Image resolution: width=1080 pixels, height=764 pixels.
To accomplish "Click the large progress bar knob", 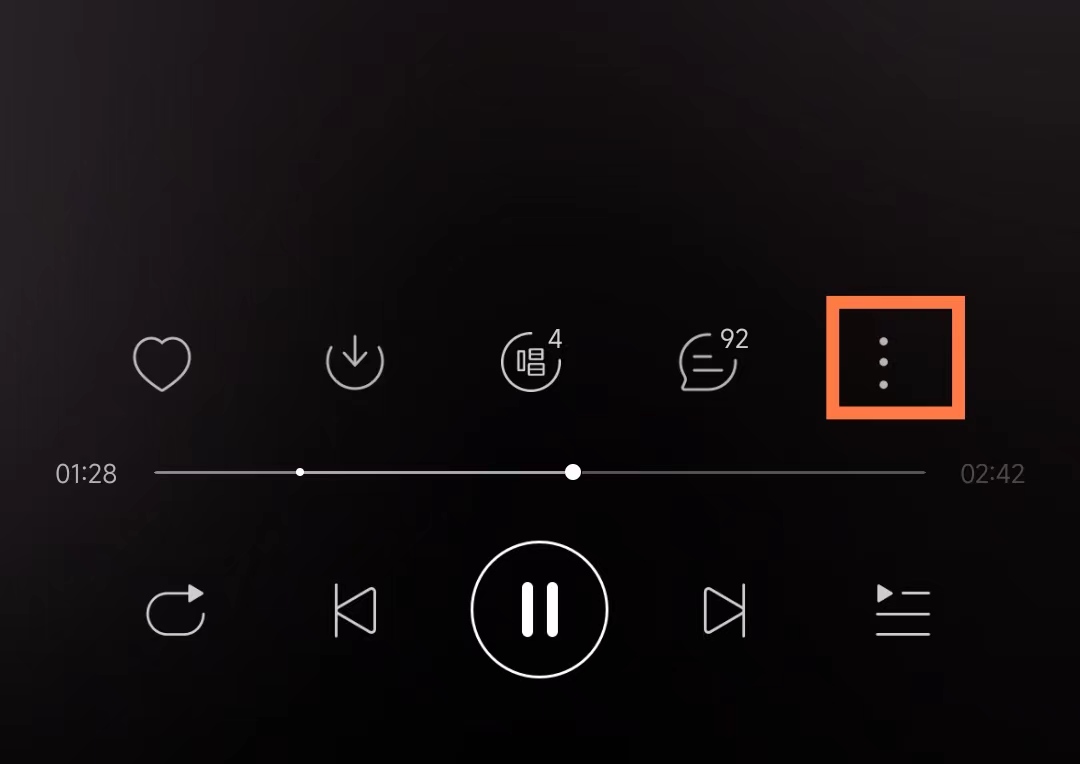I will [x=572, y=472].
